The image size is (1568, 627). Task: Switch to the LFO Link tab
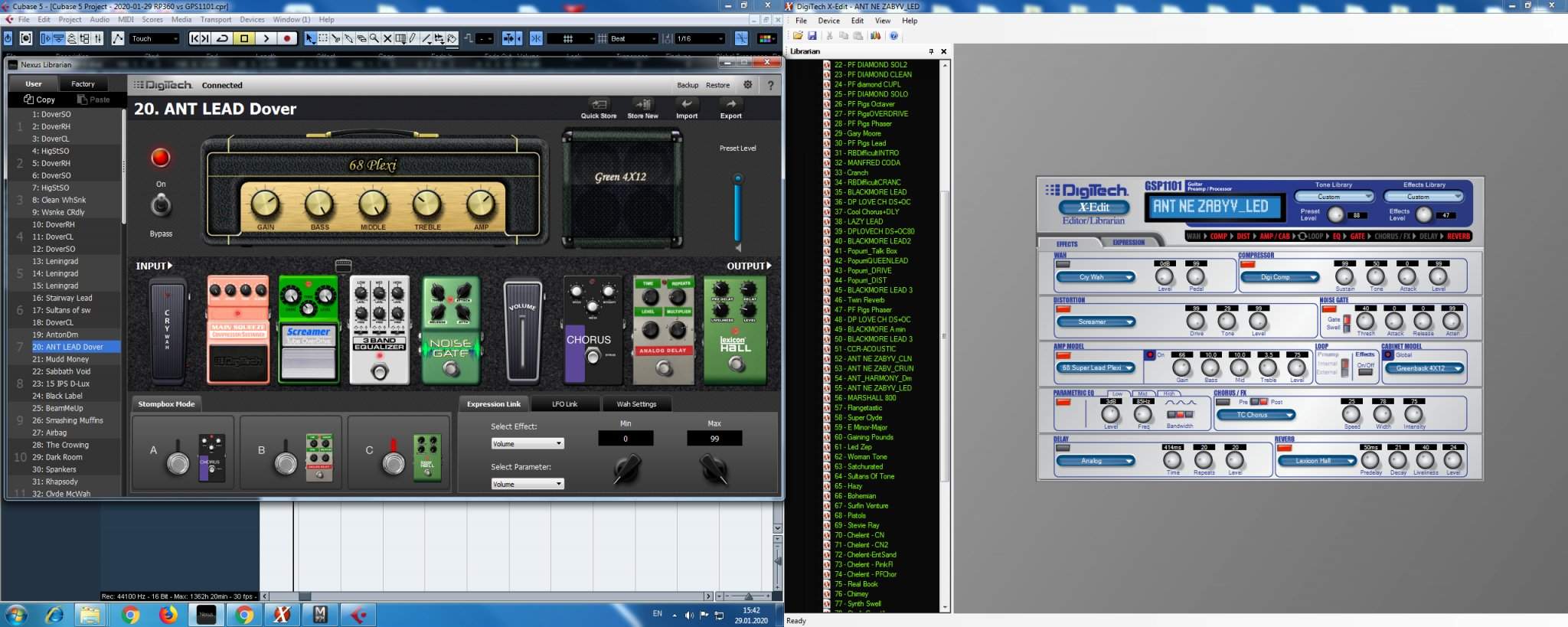pos(565,404)
